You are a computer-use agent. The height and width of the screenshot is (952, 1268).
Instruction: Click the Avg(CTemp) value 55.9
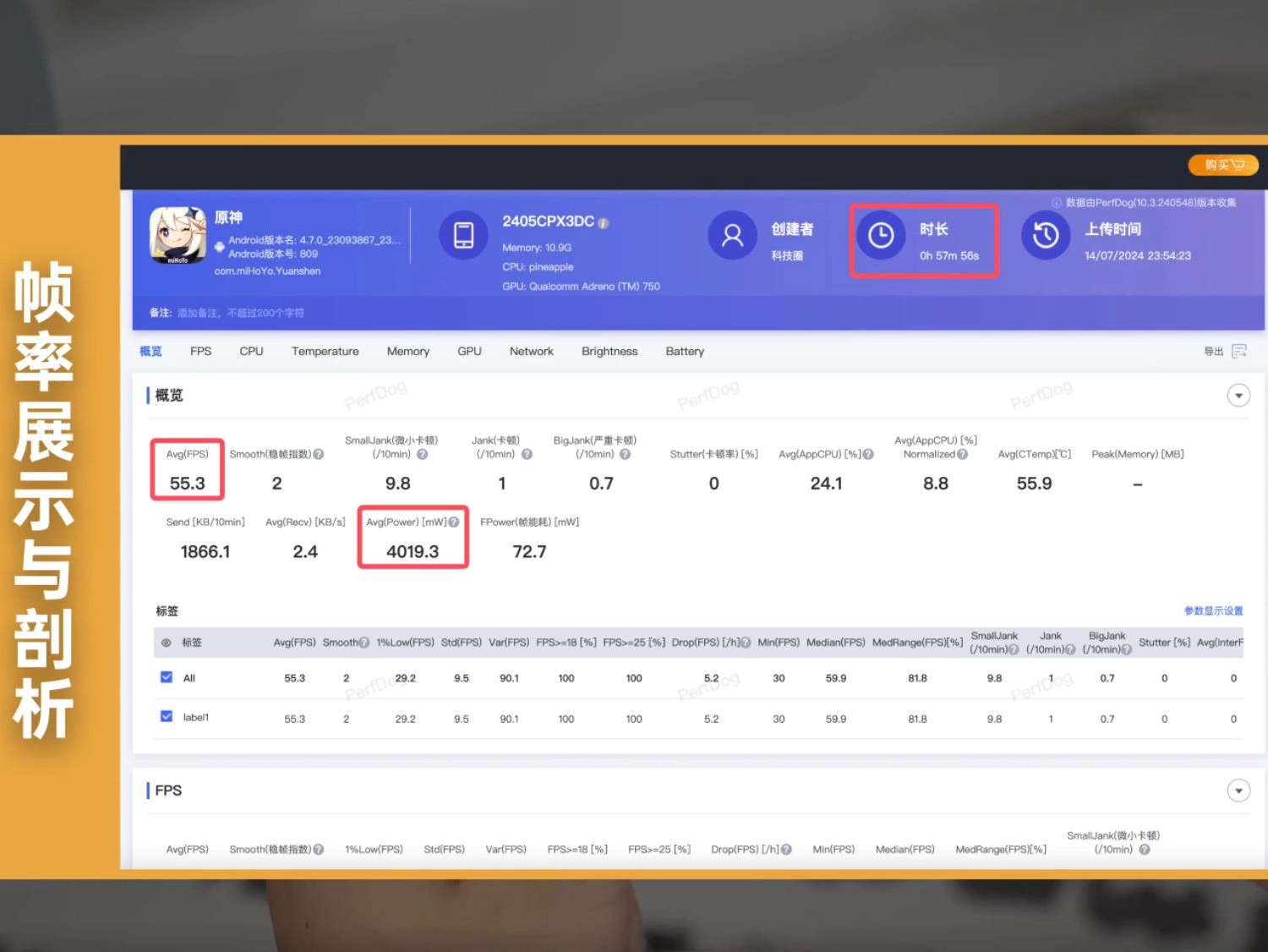click(1034, 484)
